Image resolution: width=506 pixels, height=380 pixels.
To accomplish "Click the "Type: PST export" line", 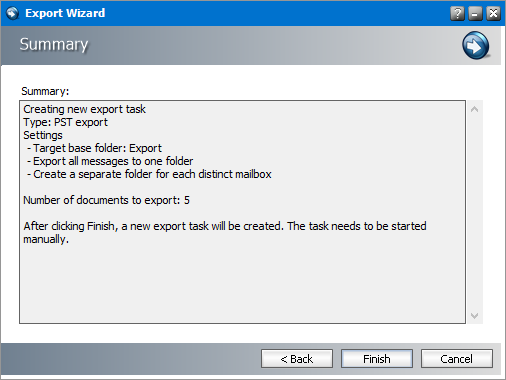I will tap(65, 122).
